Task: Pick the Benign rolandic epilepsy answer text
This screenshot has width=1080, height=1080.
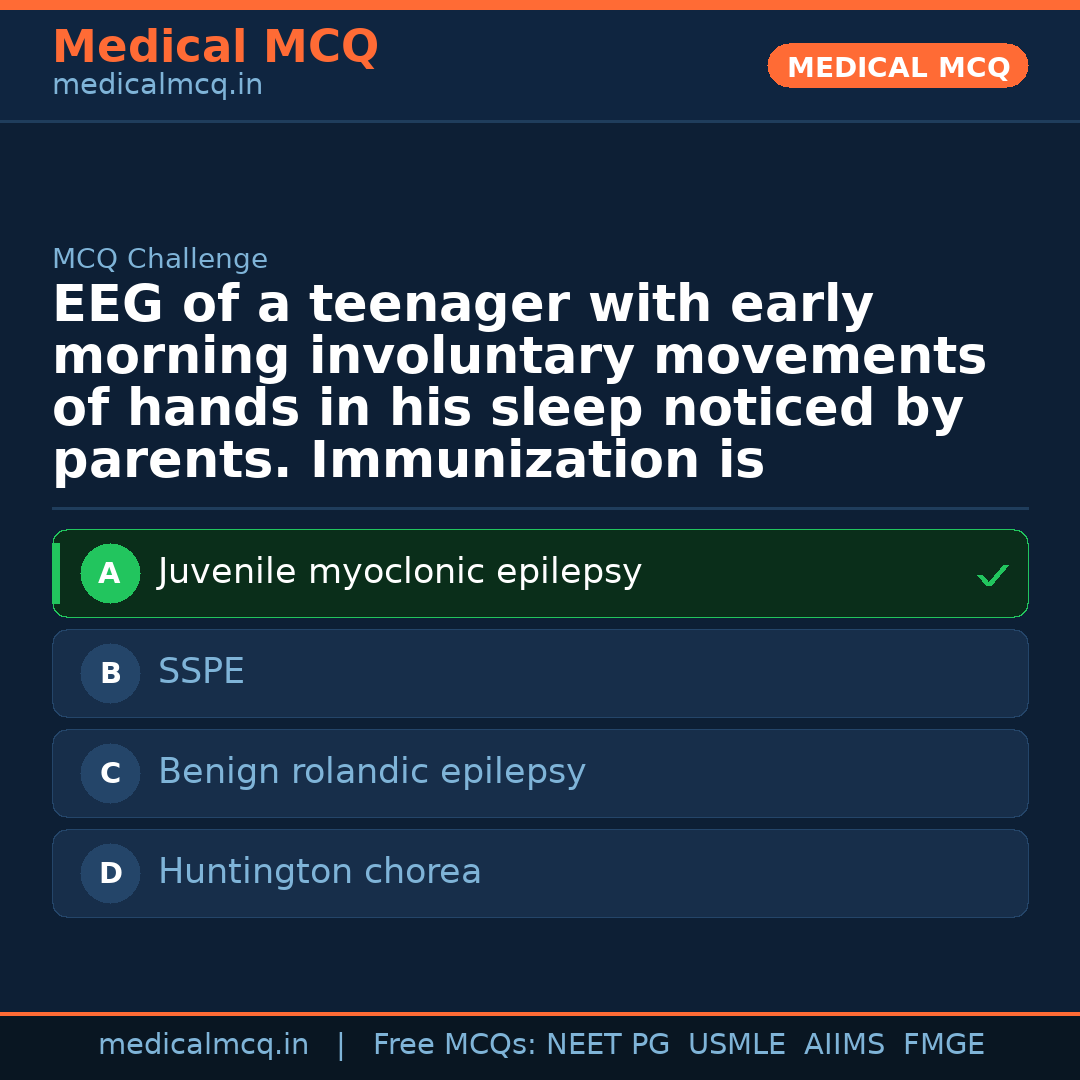Action: pyautogui.click(x=371, y=772)
